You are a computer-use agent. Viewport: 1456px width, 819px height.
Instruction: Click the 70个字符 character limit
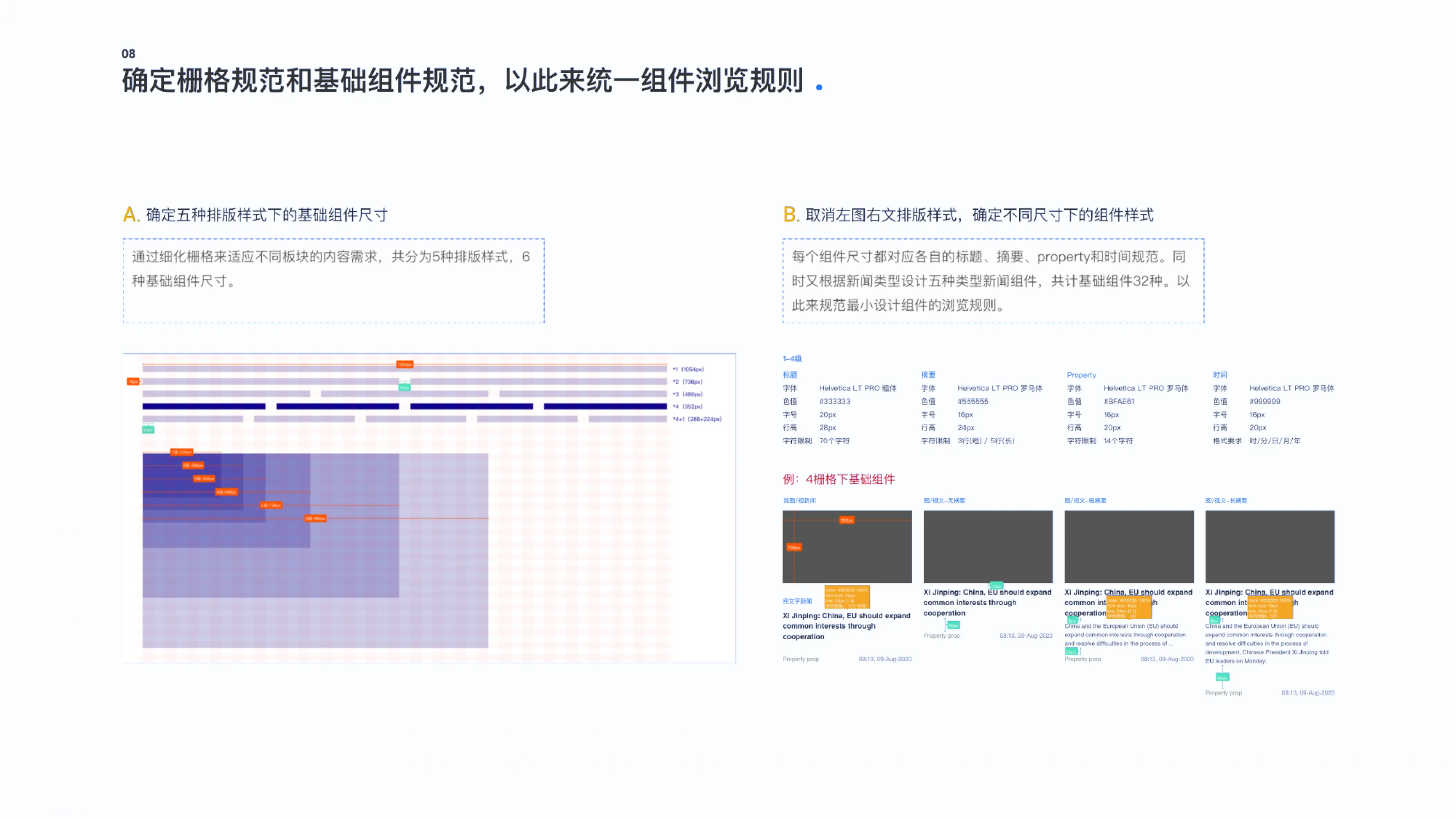(x=834, y=441)
